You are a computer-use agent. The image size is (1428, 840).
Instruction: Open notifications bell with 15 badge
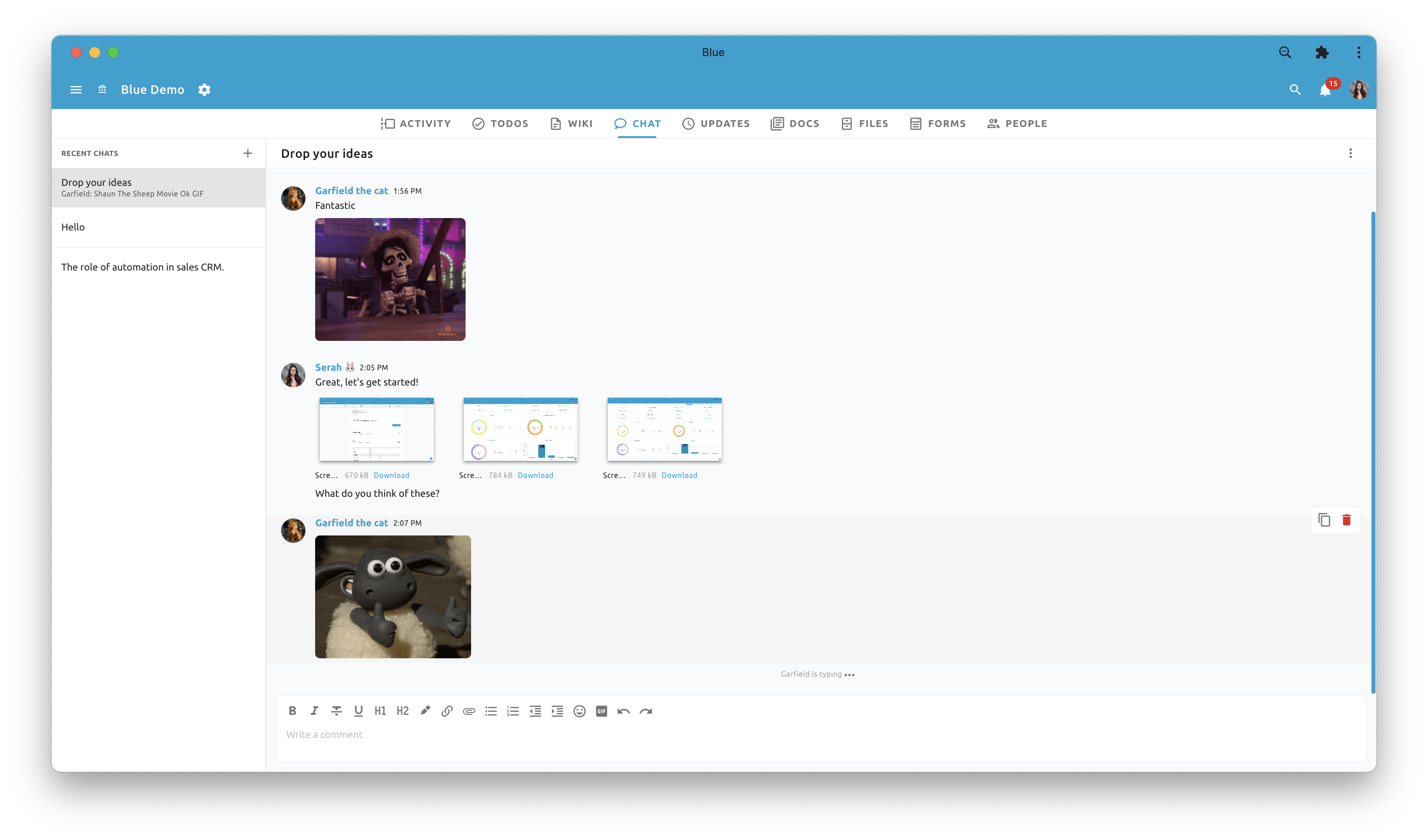(x=1325, y=90)
